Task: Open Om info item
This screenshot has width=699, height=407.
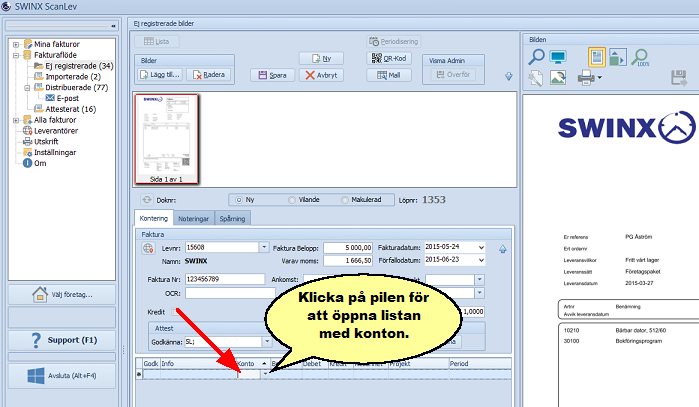Action: coord(35,163)
